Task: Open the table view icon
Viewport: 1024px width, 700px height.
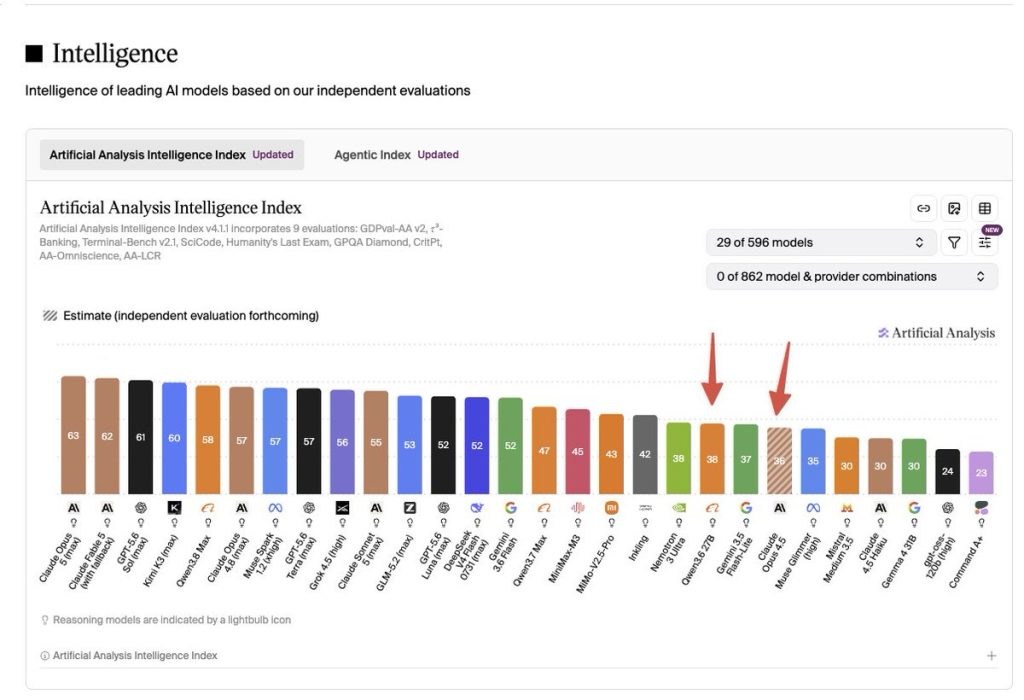Action: tap(985, 208)
